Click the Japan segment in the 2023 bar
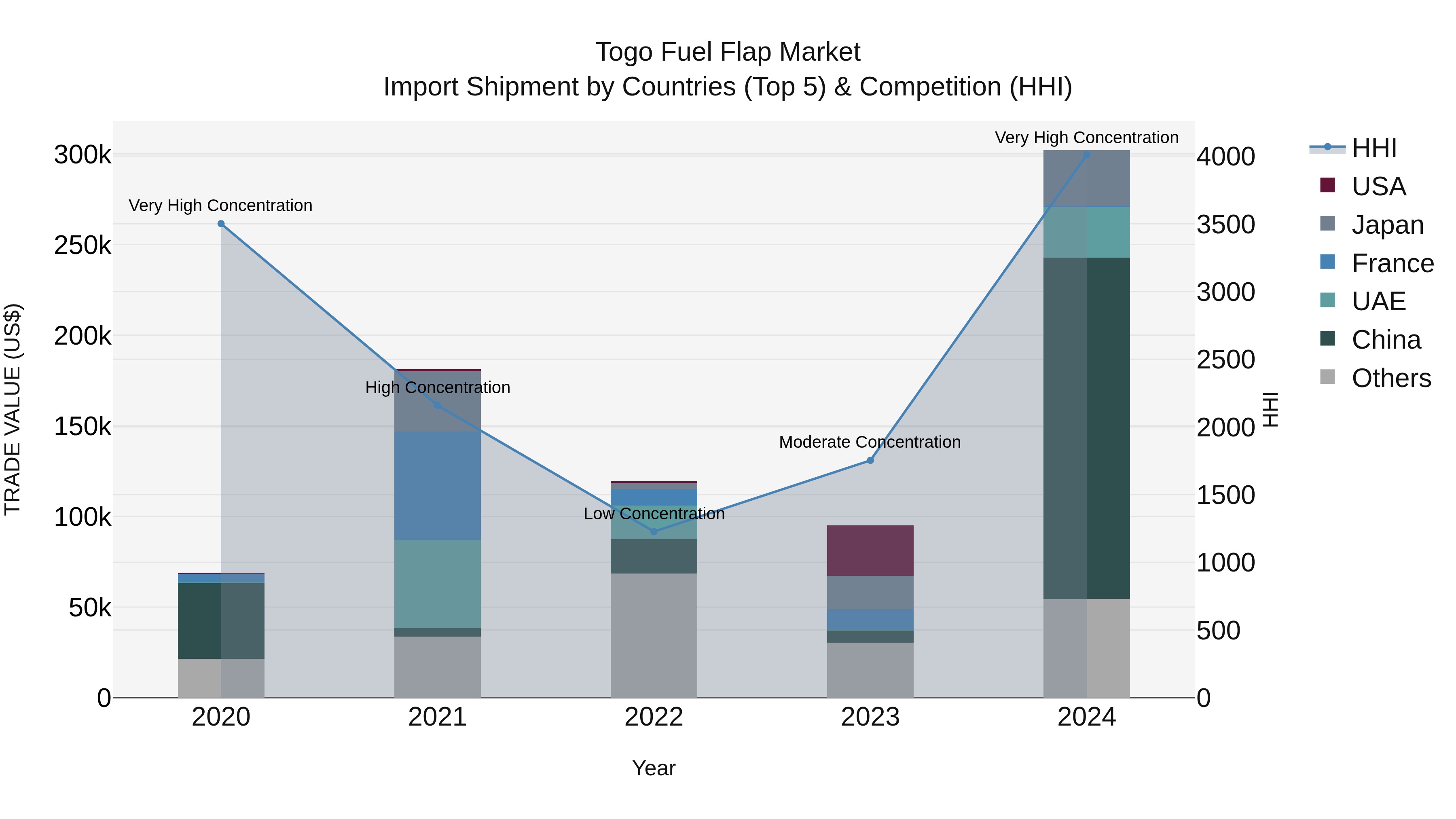 point(870,593)
